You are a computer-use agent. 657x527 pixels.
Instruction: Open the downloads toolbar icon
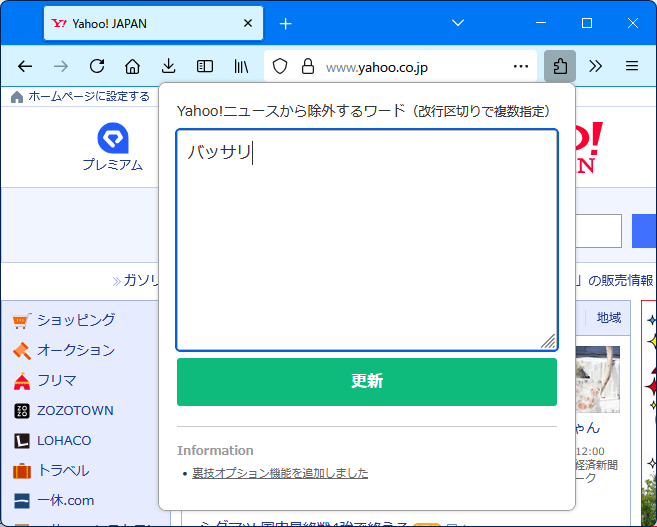(168, 66)
